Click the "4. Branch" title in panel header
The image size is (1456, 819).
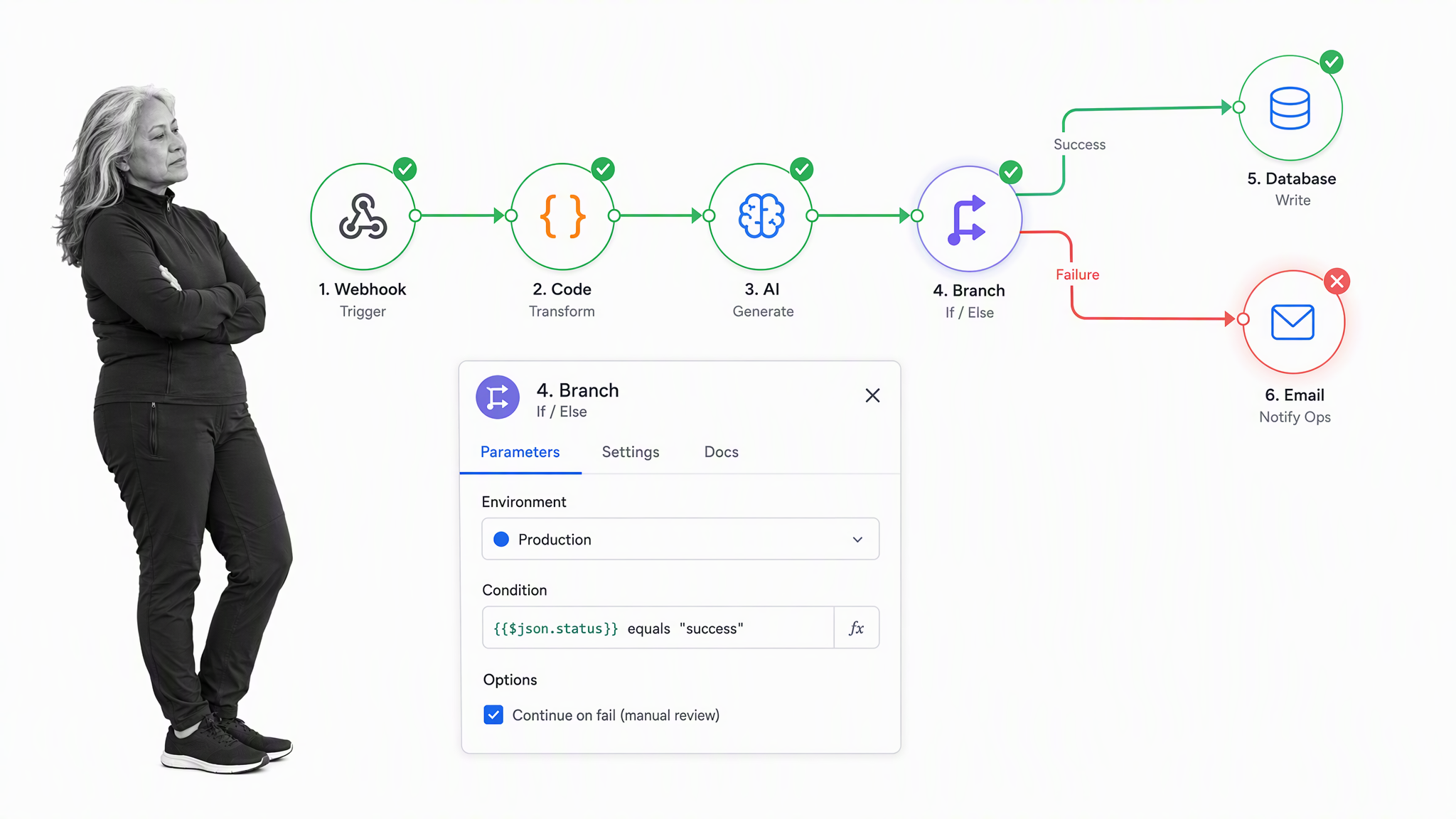point(577,390)
